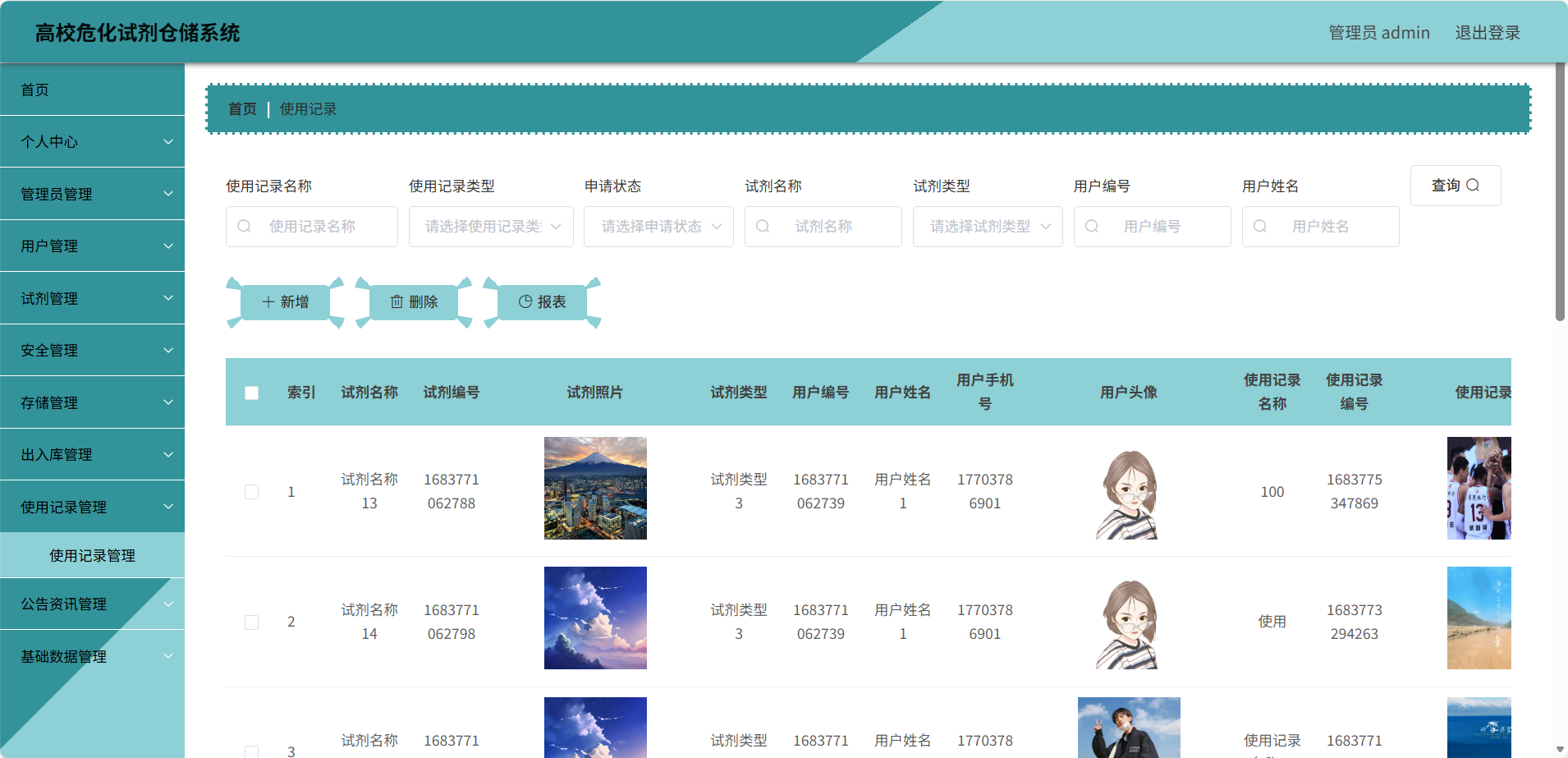Open 首页 in the sidebar
The image size is (1568, 758).
pos(92,90)
